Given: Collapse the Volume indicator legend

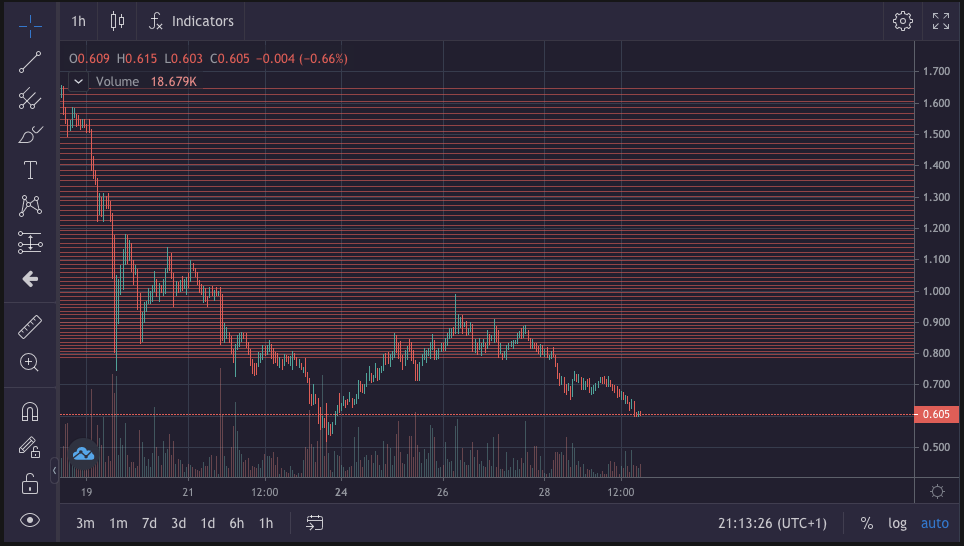Looking at the screenshot, I should tap(79, 81).
